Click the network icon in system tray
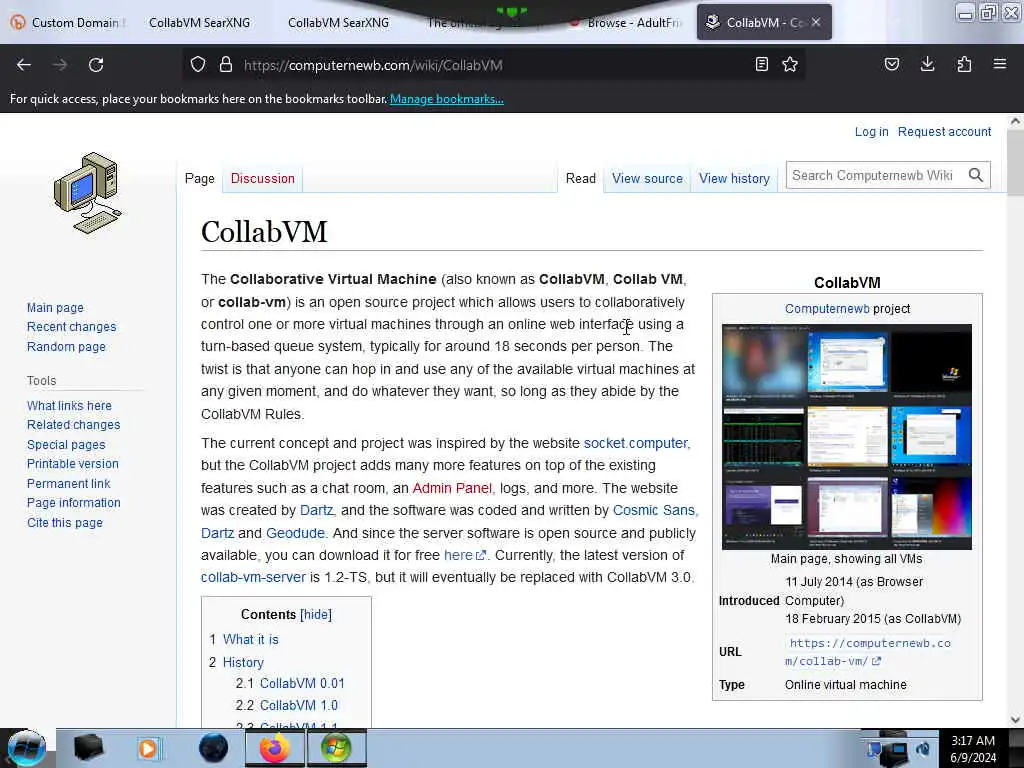Viewport: 1024px width, 768px height. [895, 752]
